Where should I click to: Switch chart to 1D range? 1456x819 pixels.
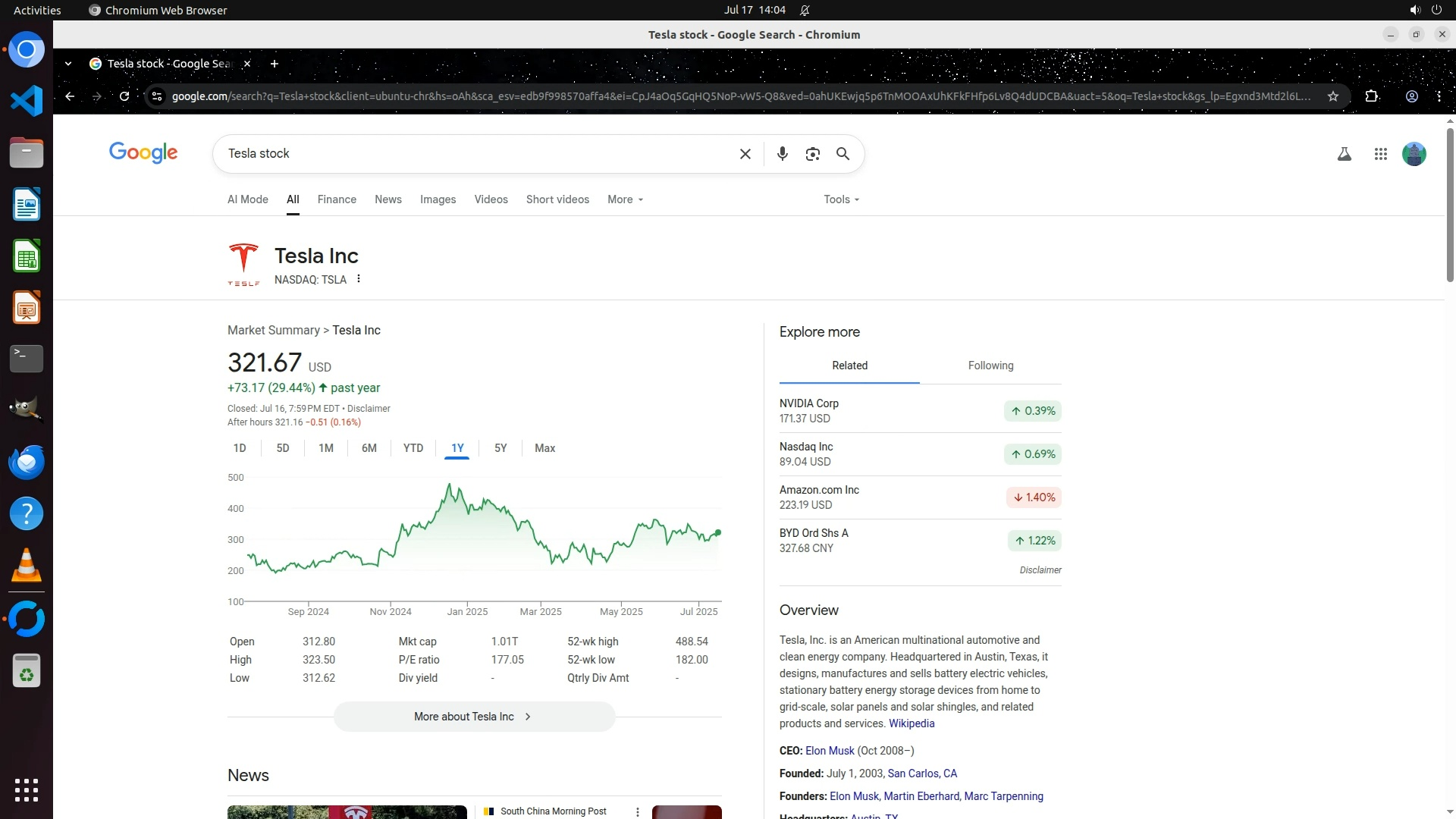pyautogui.click(x=240, y=448)
